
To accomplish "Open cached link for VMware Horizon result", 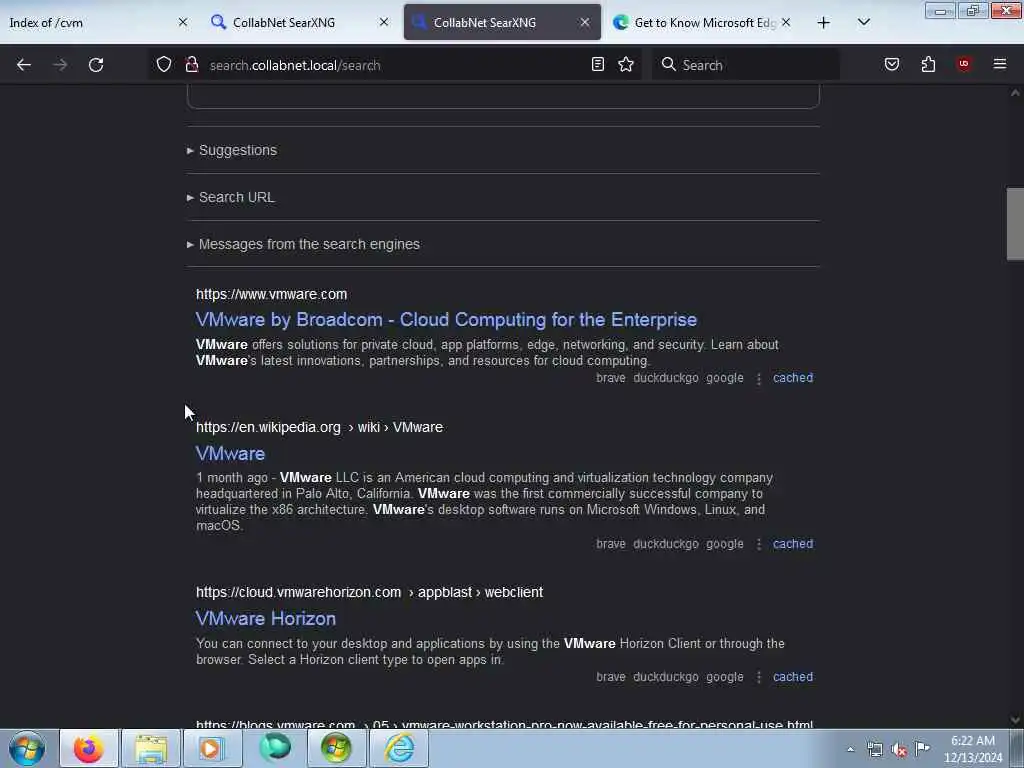I will [x=793, y=677].
